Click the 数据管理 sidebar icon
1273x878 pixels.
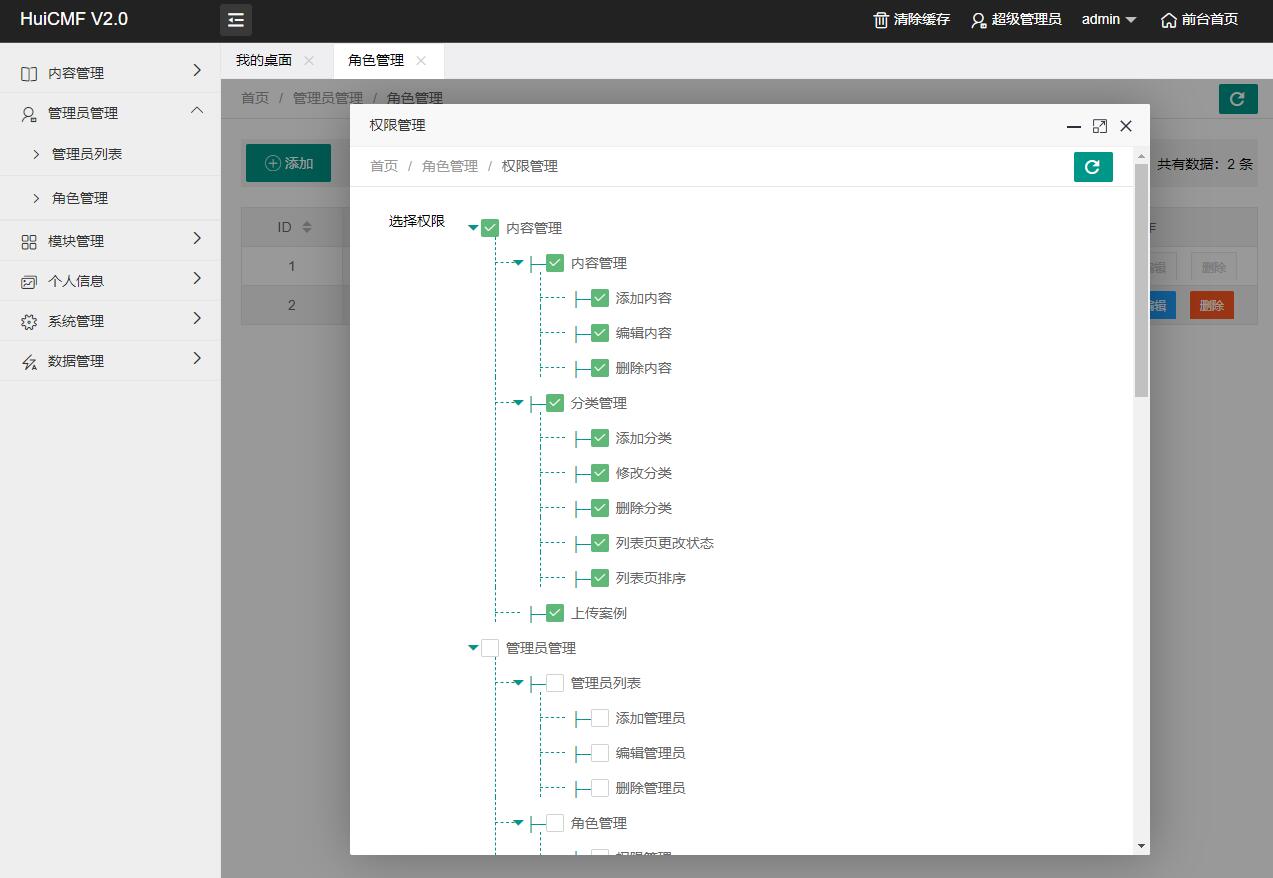[x=29, y=362]
